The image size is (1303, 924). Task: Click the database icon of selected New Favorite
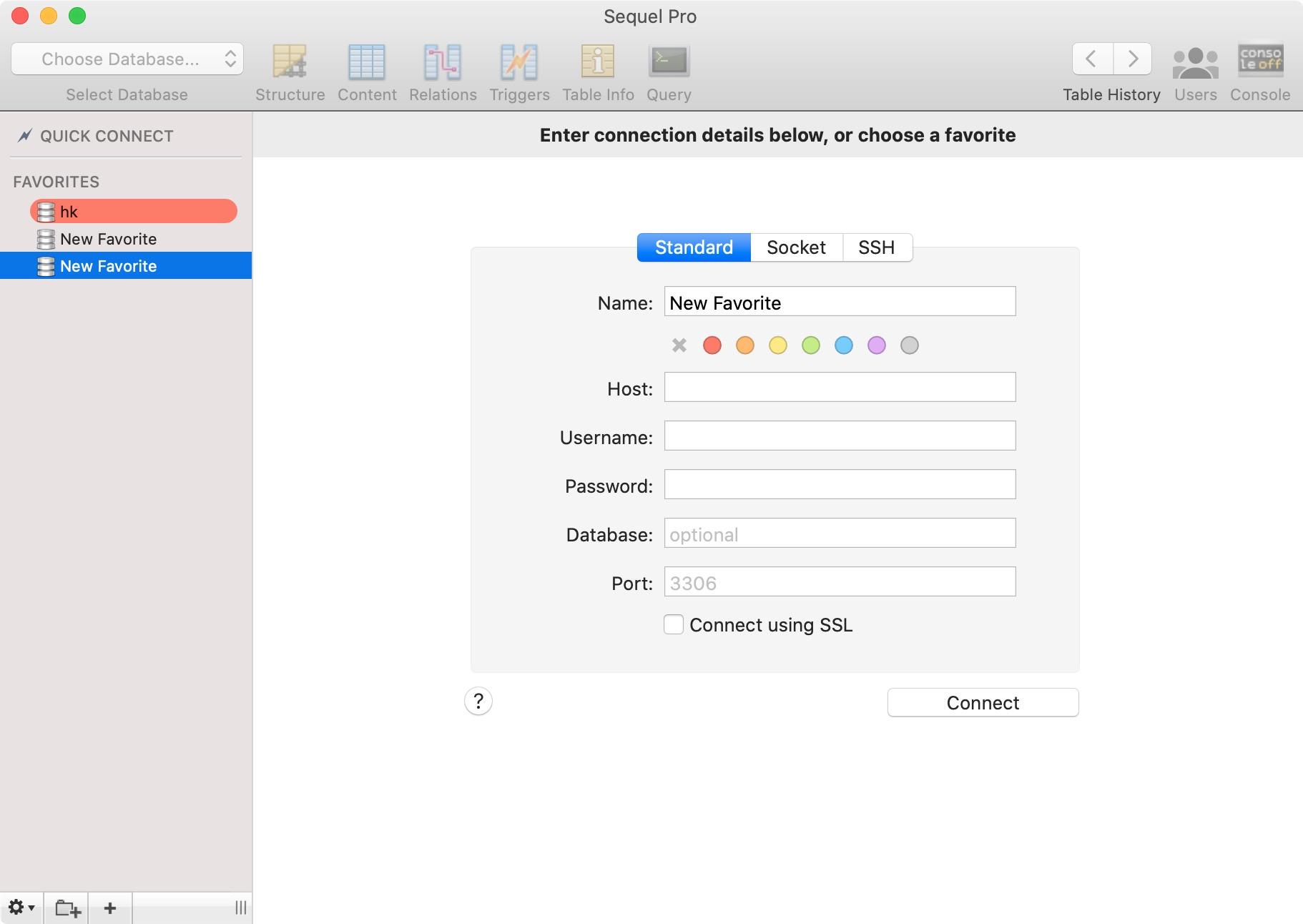tap(46, 266)
